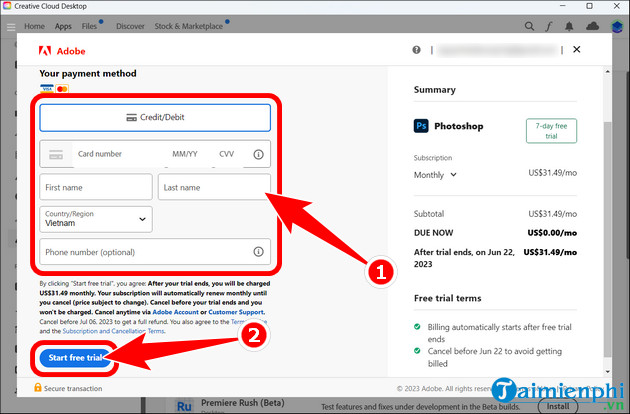The width and height of the screenshot is (630, 414).
Task: Click the Secure transaction lock icon
Action: pyautogui.click(x=38, y=387)
